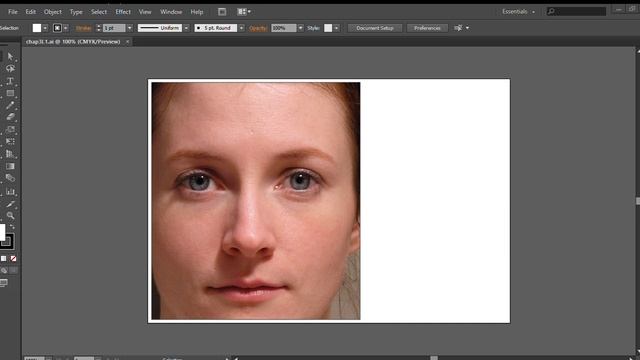Image resolution: width=640 pixels, height=360 pixels.
Task: Open the Window menu
Action: point(171,12)
